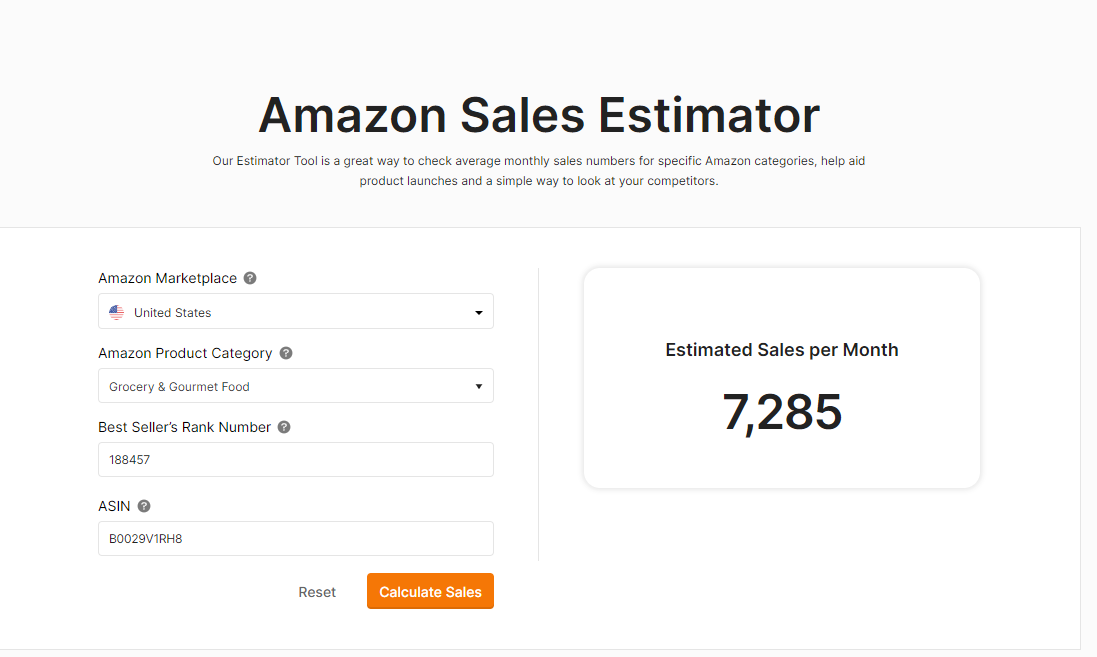Expand the marketplace selector using its caret arrow

pos(479,312)
